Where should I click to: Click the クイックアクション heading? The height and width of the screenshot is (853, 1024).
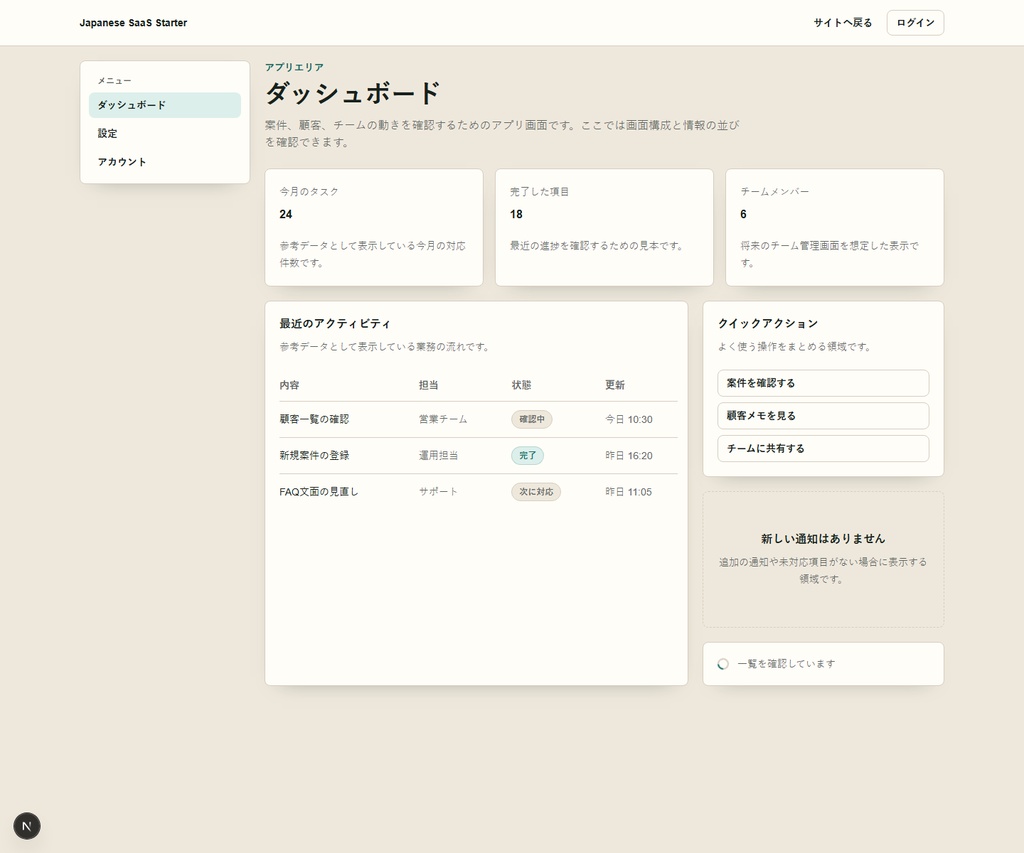(x=767, y=323)
